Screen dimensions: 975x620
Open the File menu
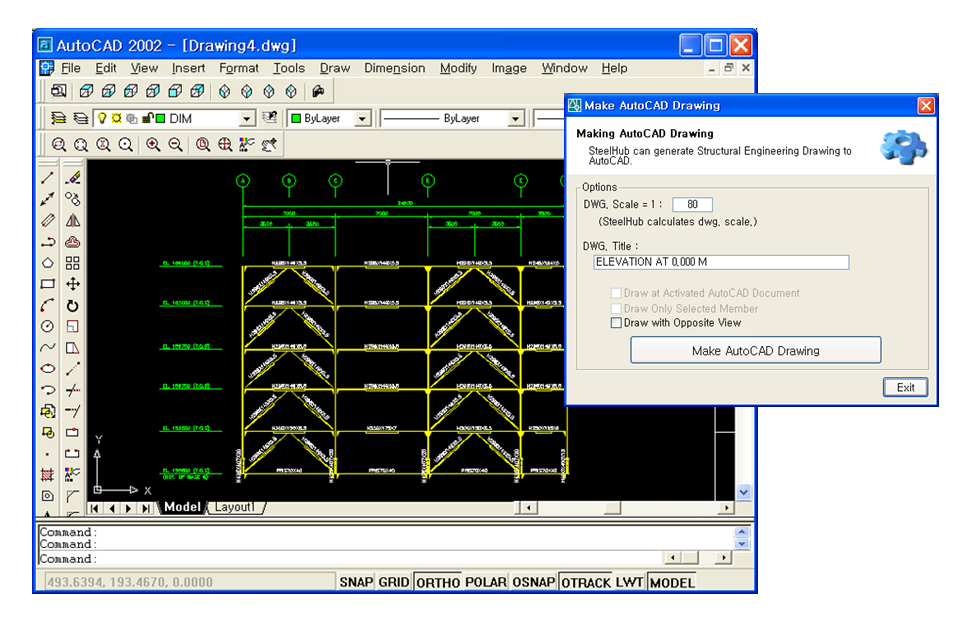[70, 68]
